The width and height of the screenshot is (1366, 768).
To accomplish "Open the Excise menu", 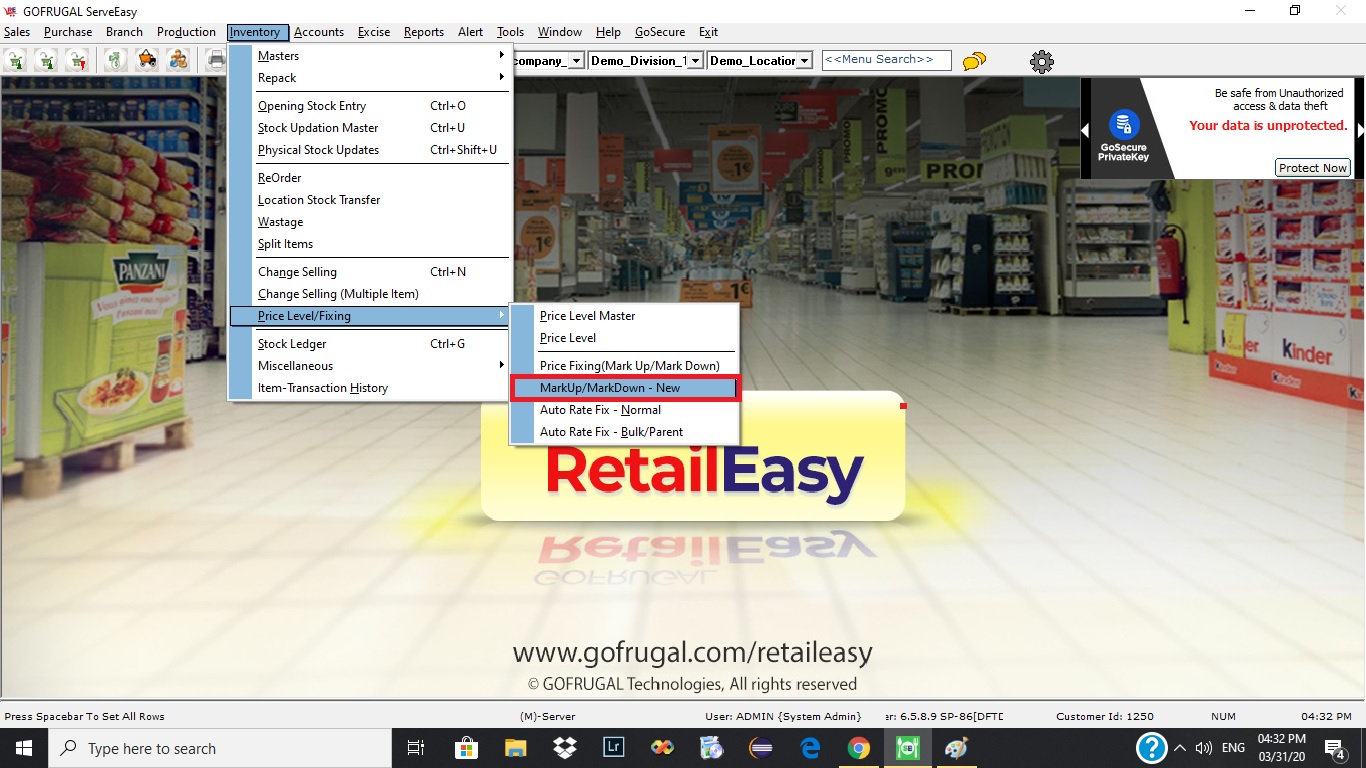I will click(x=374, y=32).
